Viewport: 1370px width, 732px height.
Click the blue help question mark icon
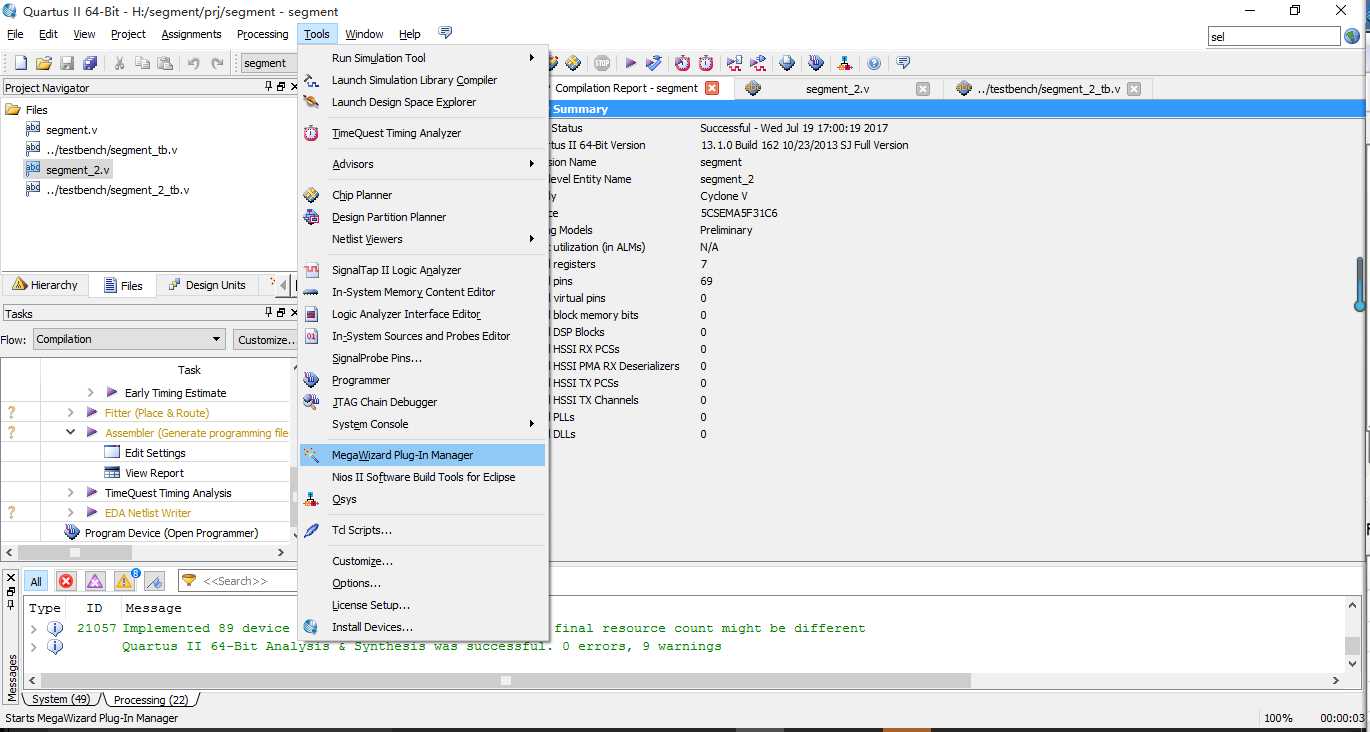(x=874, y=63)
